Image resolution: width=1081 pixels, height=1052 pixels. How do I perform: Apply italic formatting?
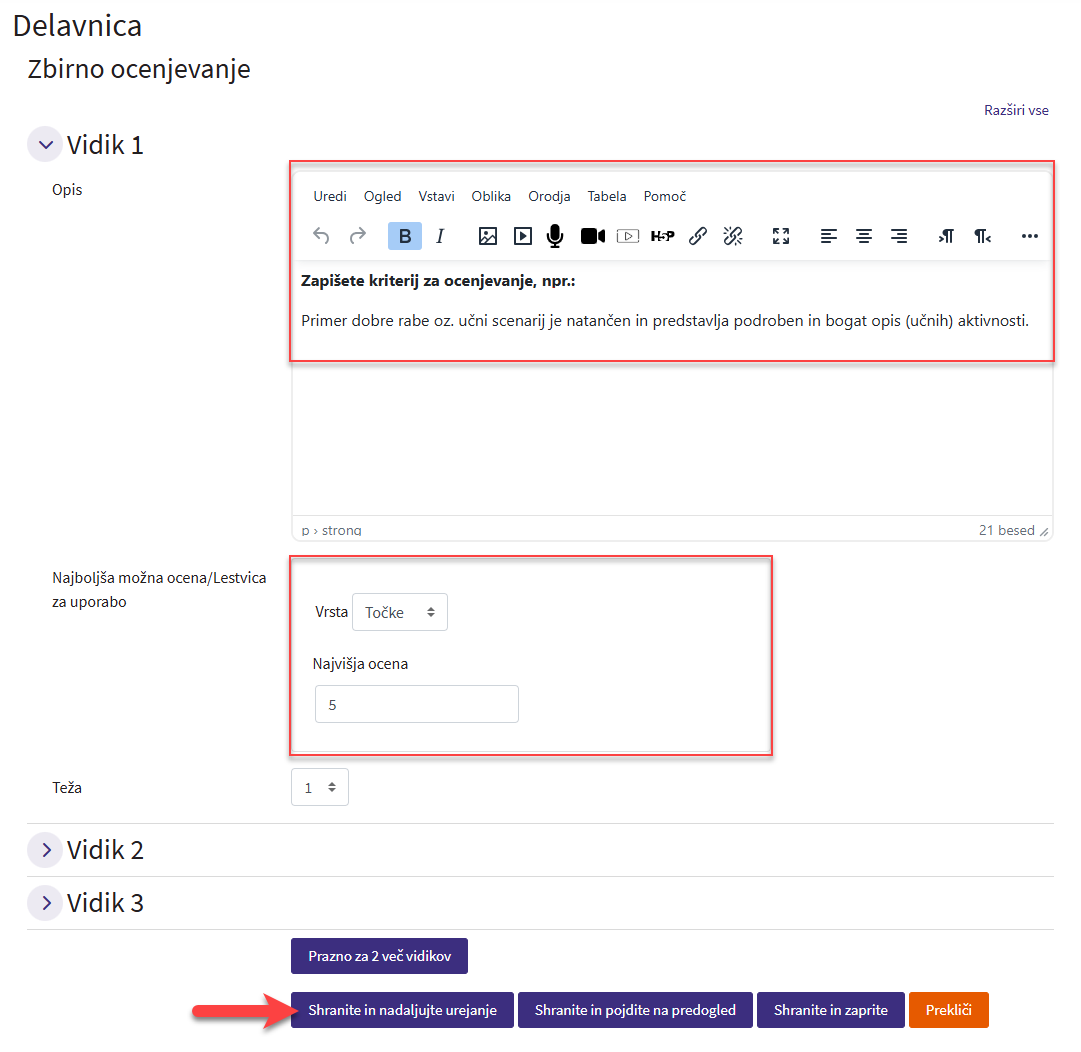(x=440, y=236)
